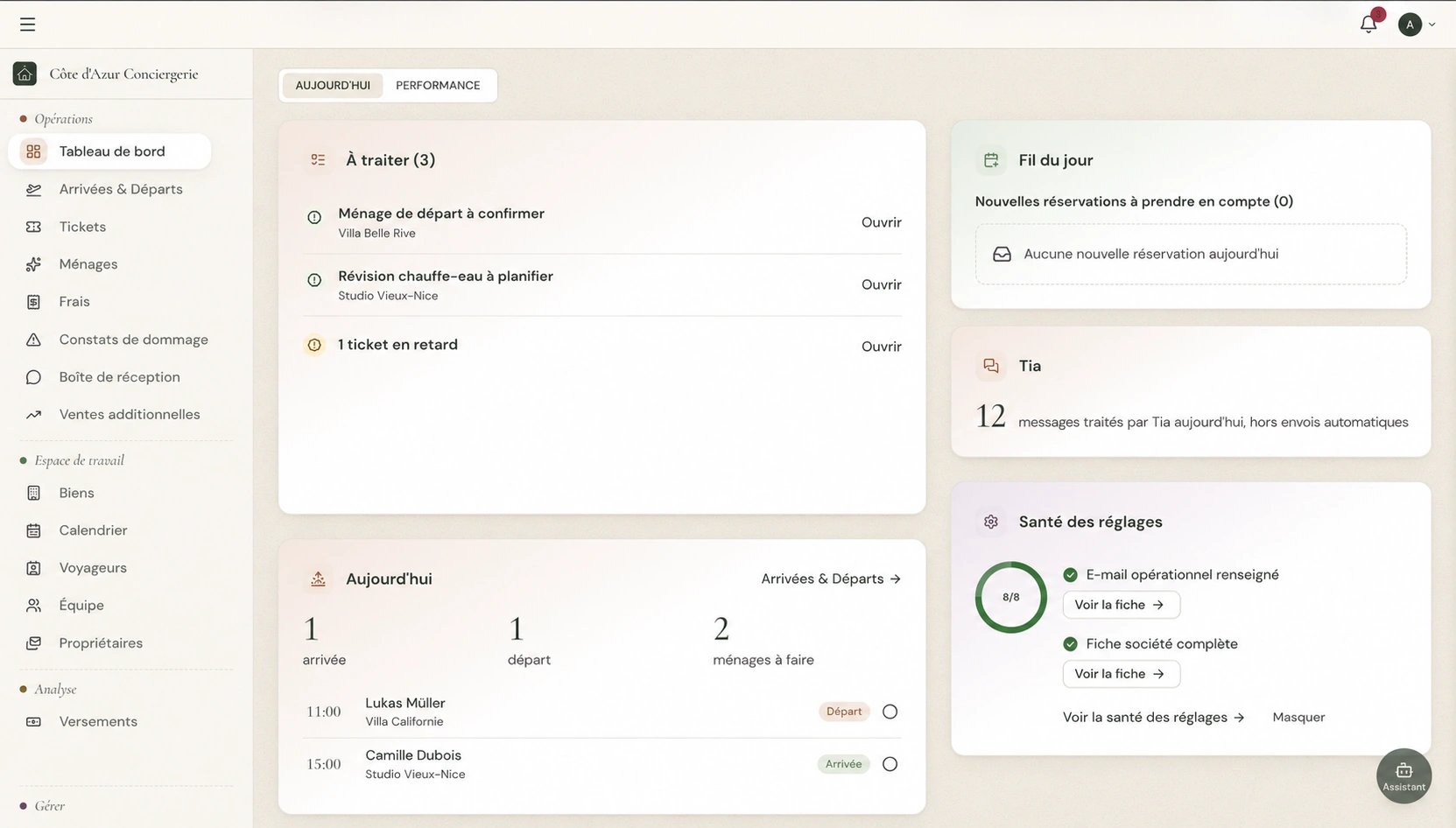Open the Assistant floating button
Image resolution: width=1456 pixels, height=828 pixels.
1403,775
